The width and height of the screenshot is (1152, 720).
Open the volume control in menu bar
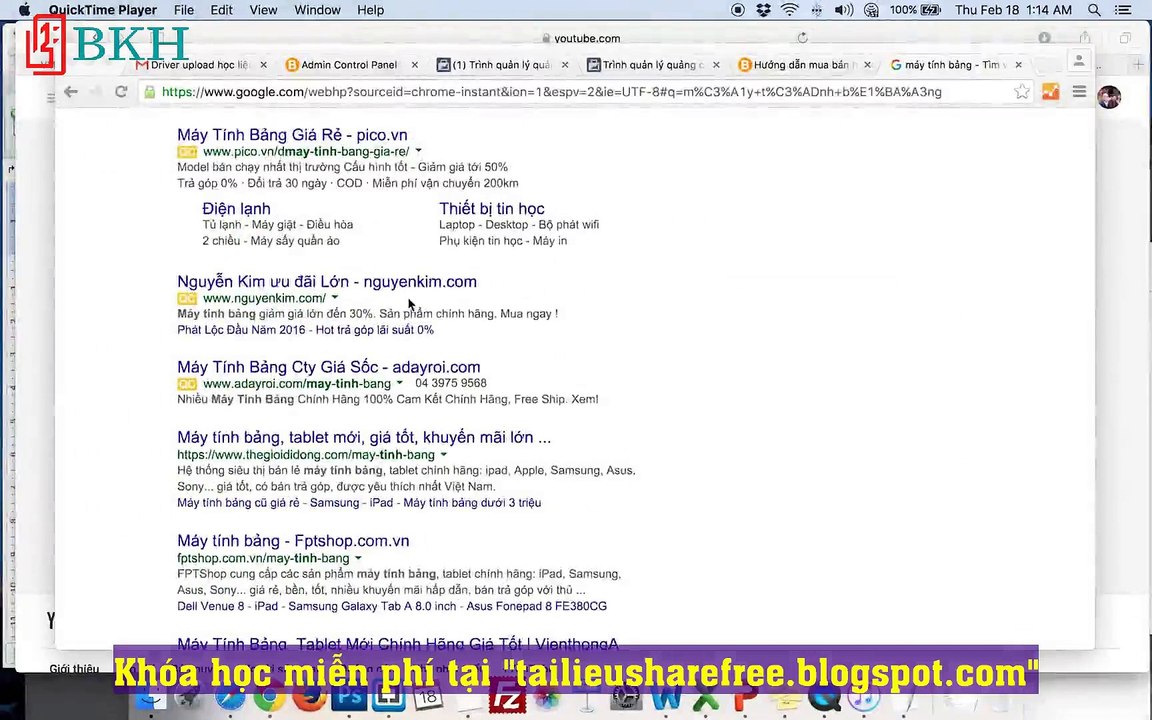coord(843,10)
